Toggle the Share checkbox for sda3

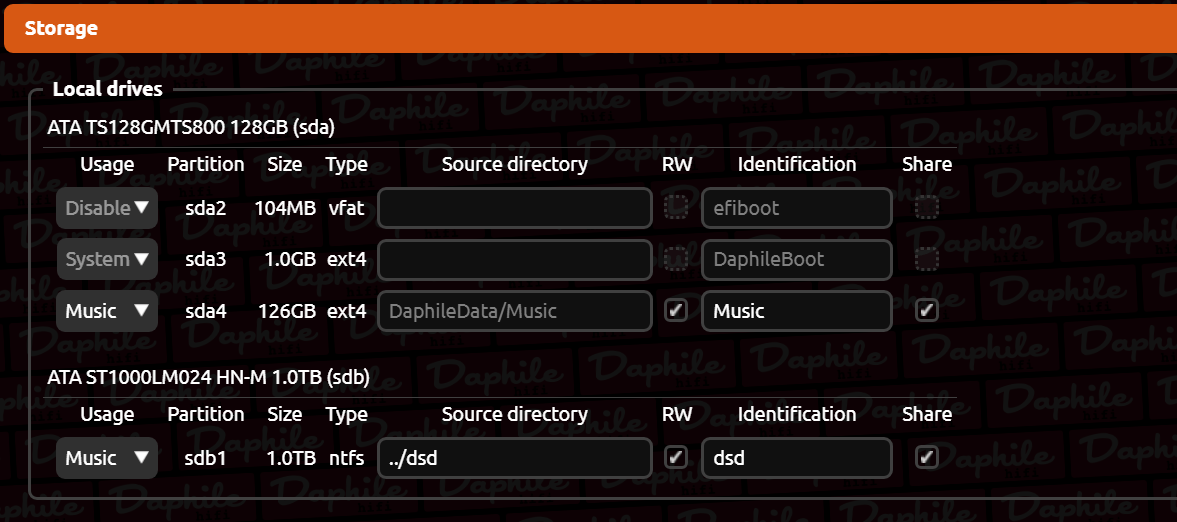(x=927, y=258)
